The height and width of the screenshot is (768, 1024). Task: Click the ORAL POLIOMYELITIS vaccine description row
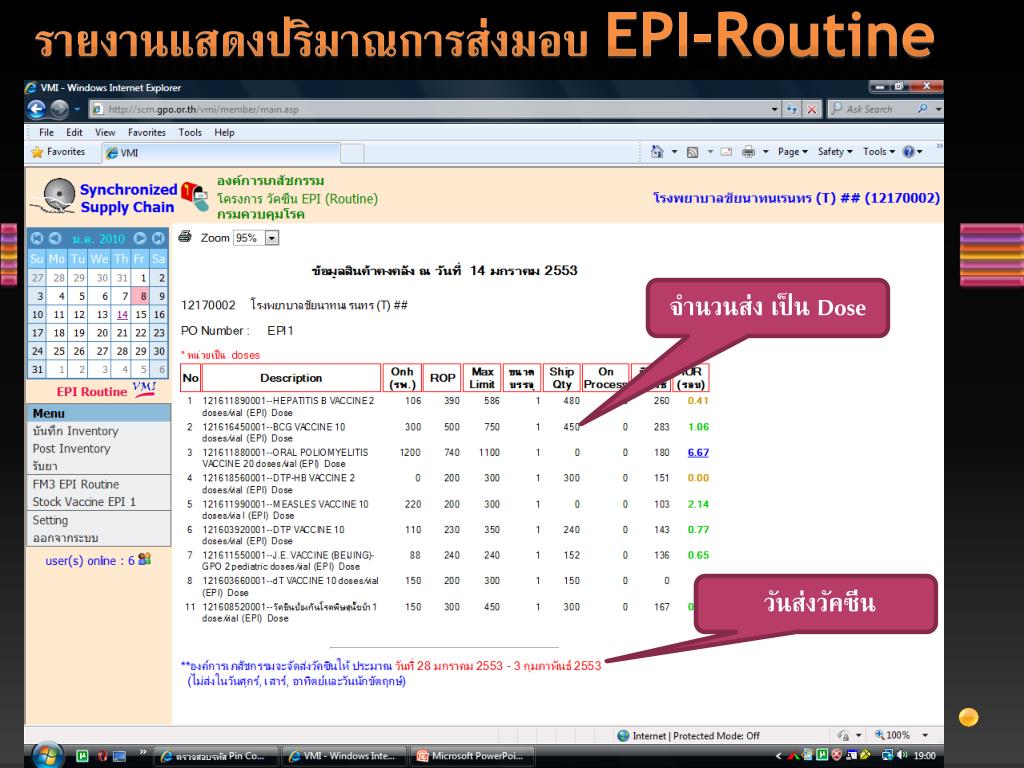click(x=285, y=458)
